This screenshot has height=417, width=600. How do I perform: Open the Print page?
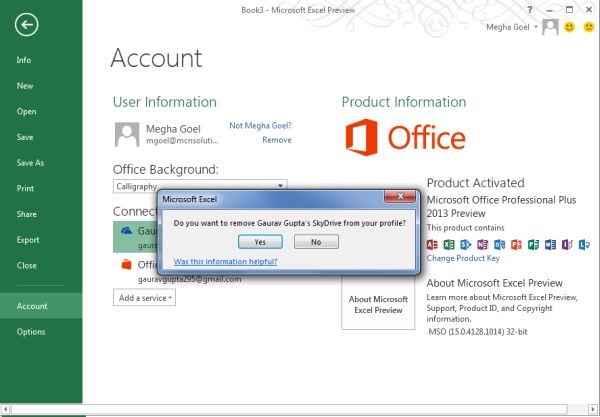click(25, 188)
